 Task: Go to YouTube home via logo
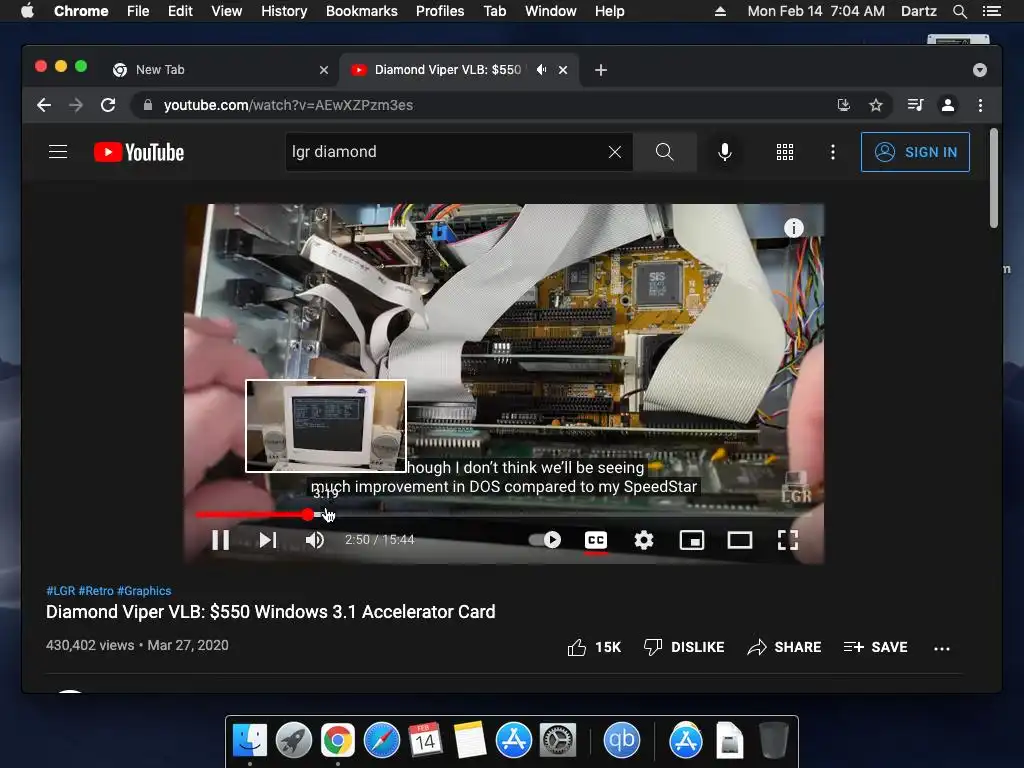point(139,152)
